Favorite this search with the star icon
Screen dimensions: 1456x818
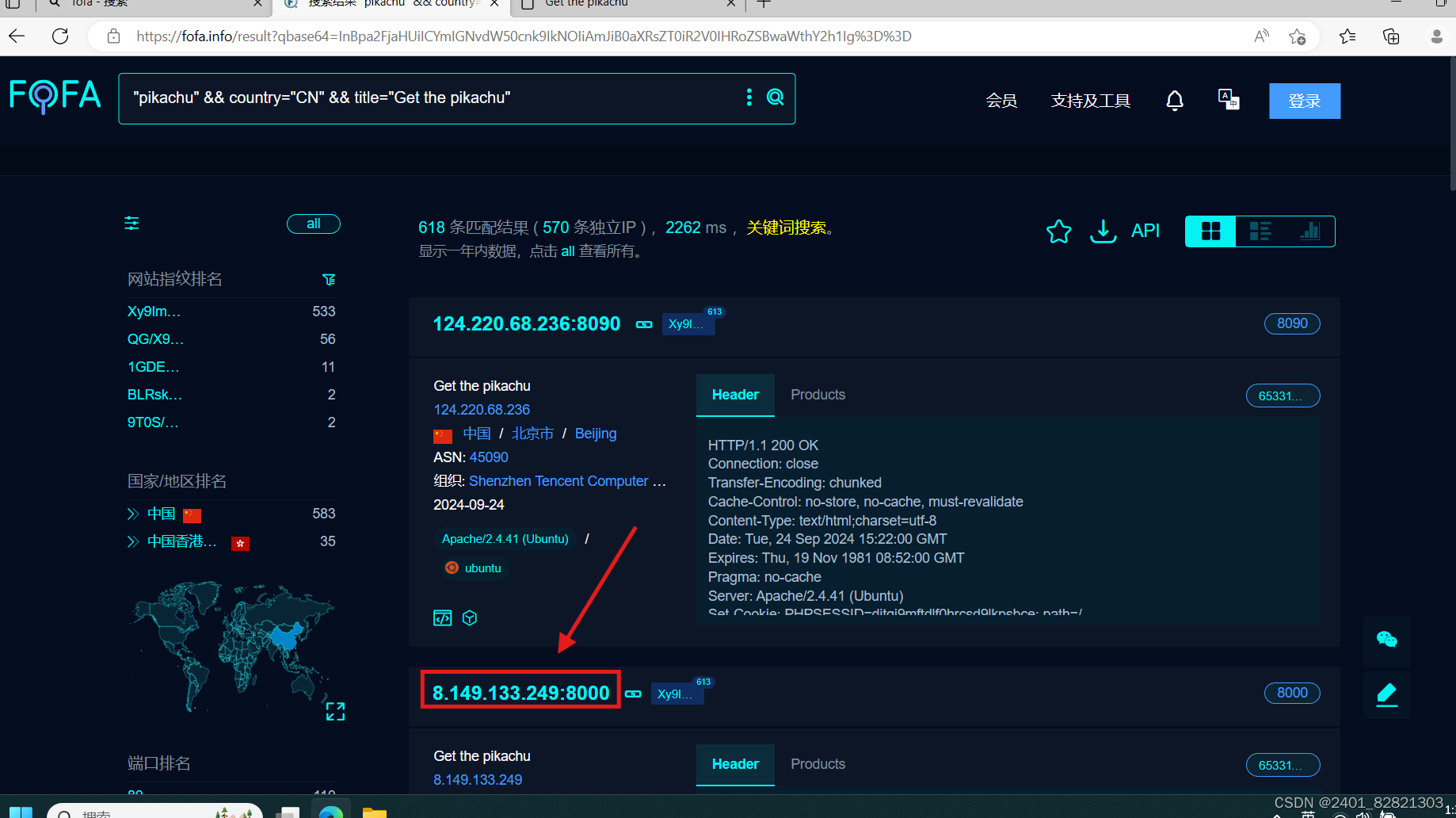[1058, 231]
